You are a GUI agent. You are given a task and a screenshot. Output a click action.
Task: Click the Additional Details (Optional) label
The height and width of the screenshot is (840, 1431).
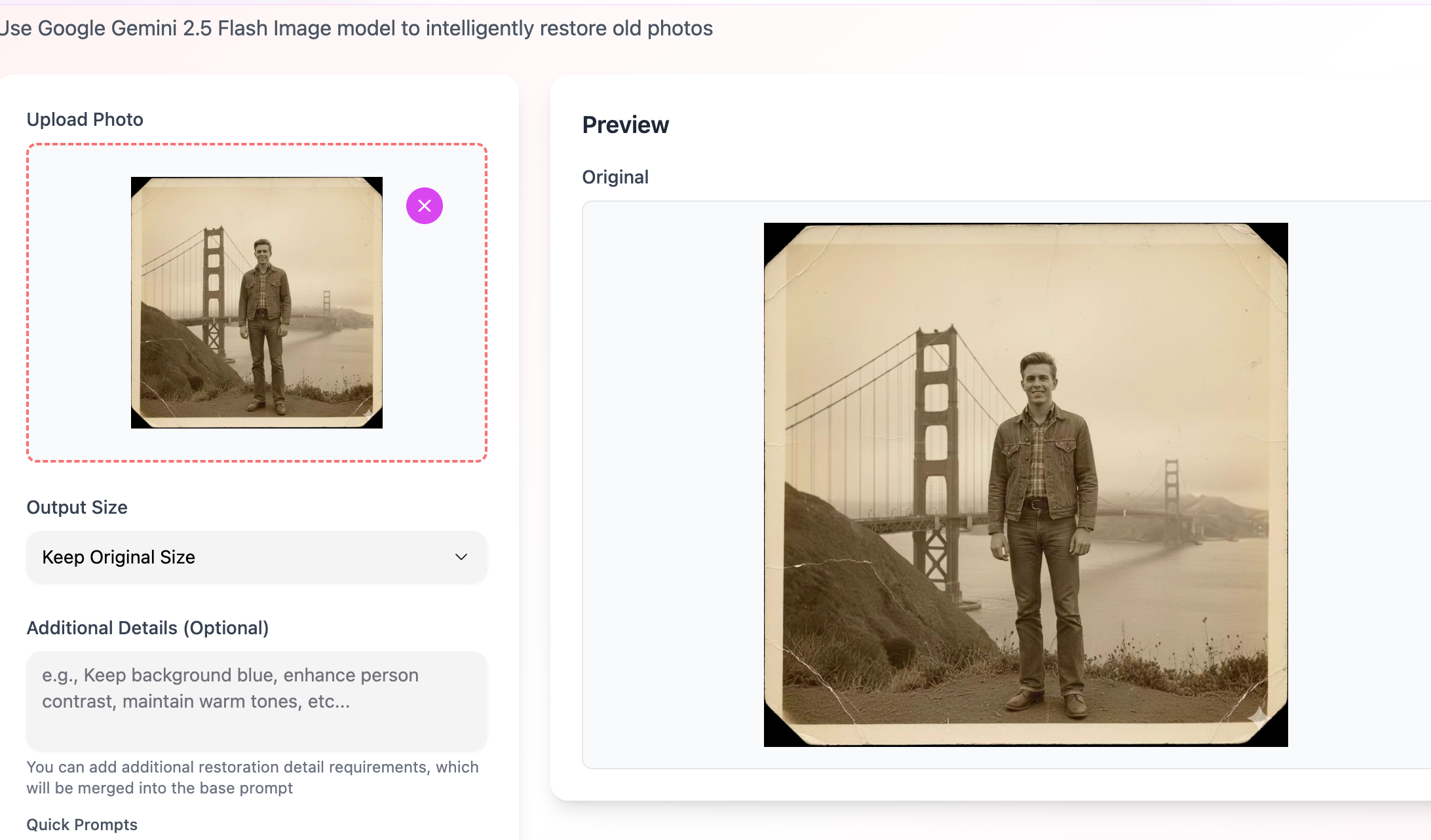(x=147, y=628)
